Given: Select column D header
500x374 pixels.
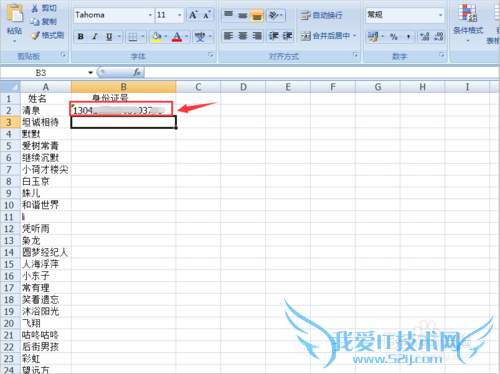Looking at the screenshot, I should click(243, 87).
